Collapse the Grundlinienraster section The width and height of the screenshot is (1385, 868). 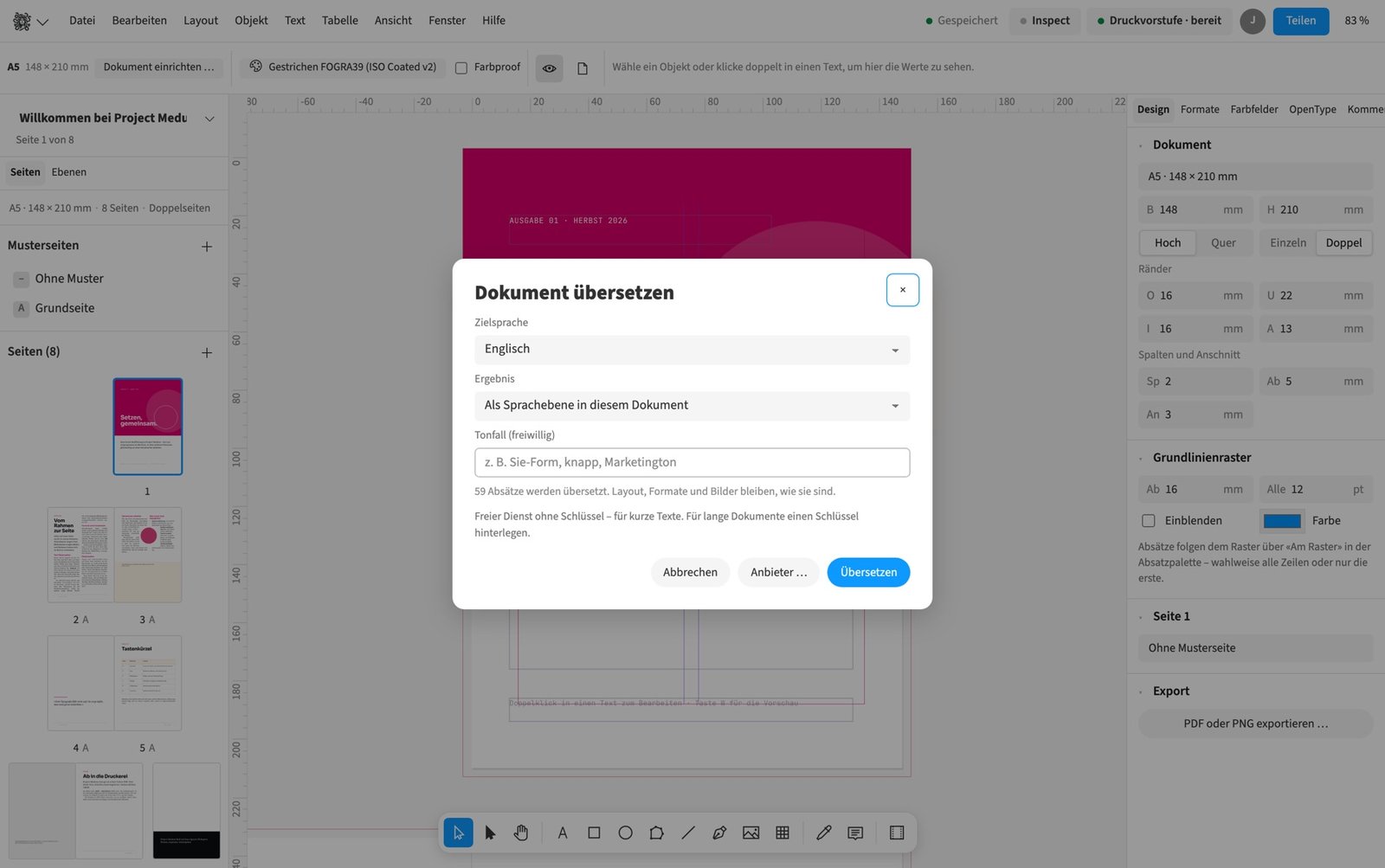point(1141,458)
